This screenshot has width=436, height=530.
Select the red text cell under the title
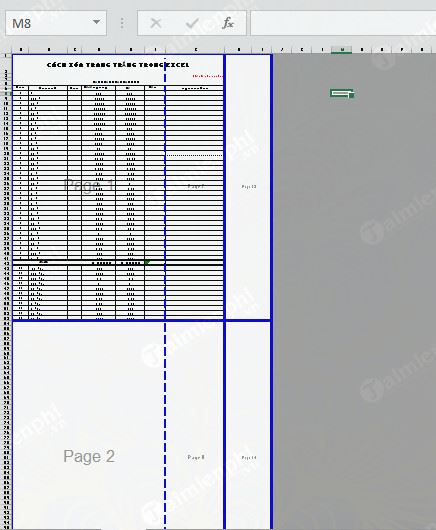pyautogui.click(x=207, y=76)
